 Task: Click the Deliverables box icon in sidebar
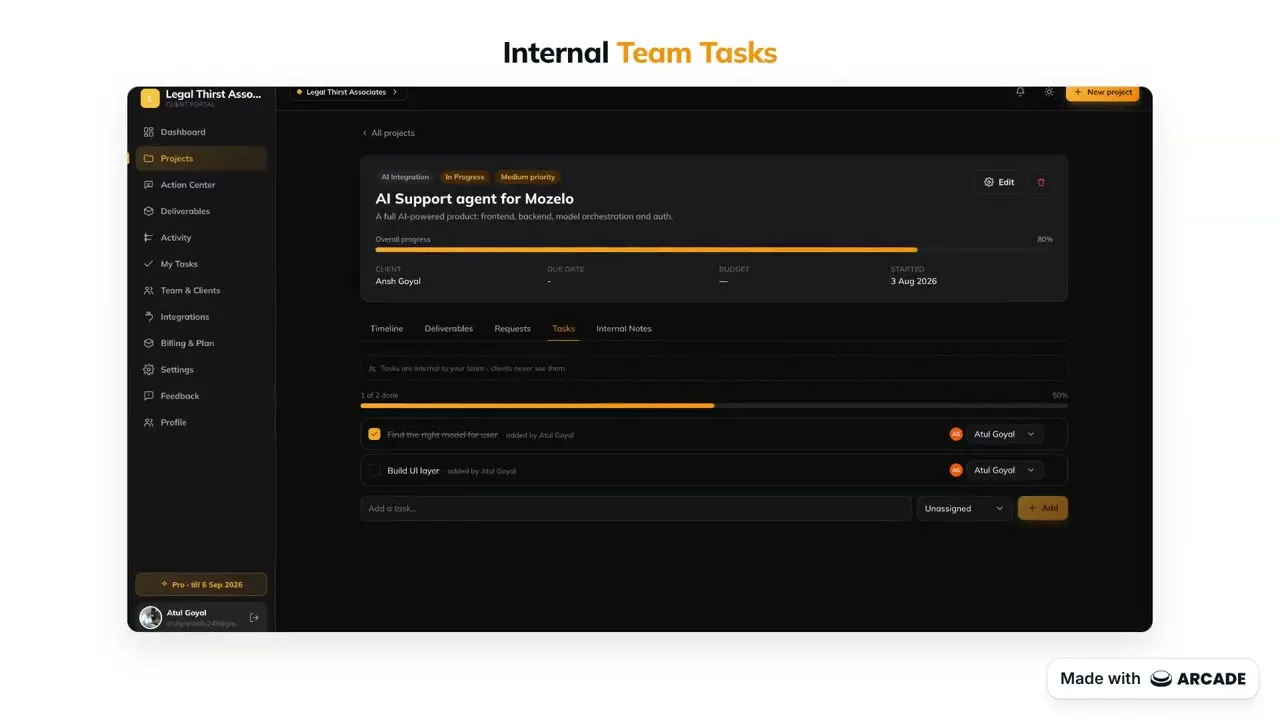point(148,211)
